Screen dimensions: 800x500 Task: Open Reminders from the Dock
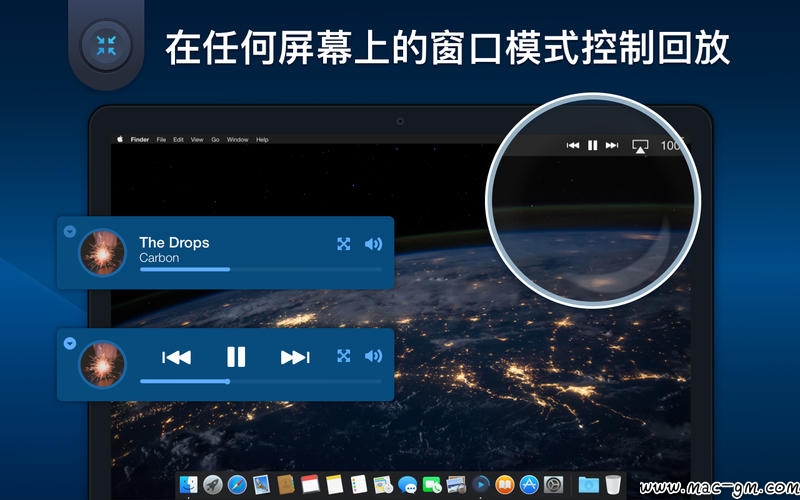point(359,484)
